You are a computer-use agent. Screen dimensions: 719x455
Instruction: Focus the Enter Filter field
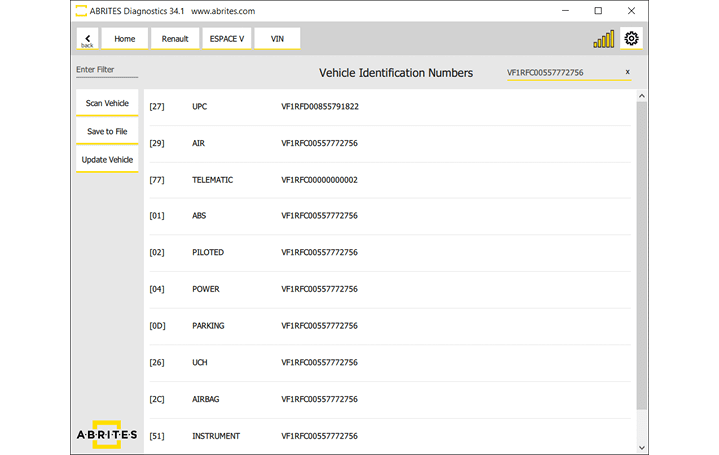pos(107,70)
